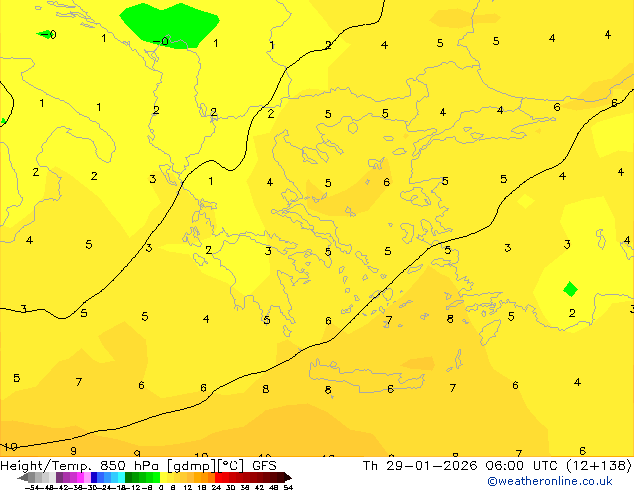The image size is (634, 490).
Task: Click the '10' contour label in the lower left
Action: (x=10, y=447)
